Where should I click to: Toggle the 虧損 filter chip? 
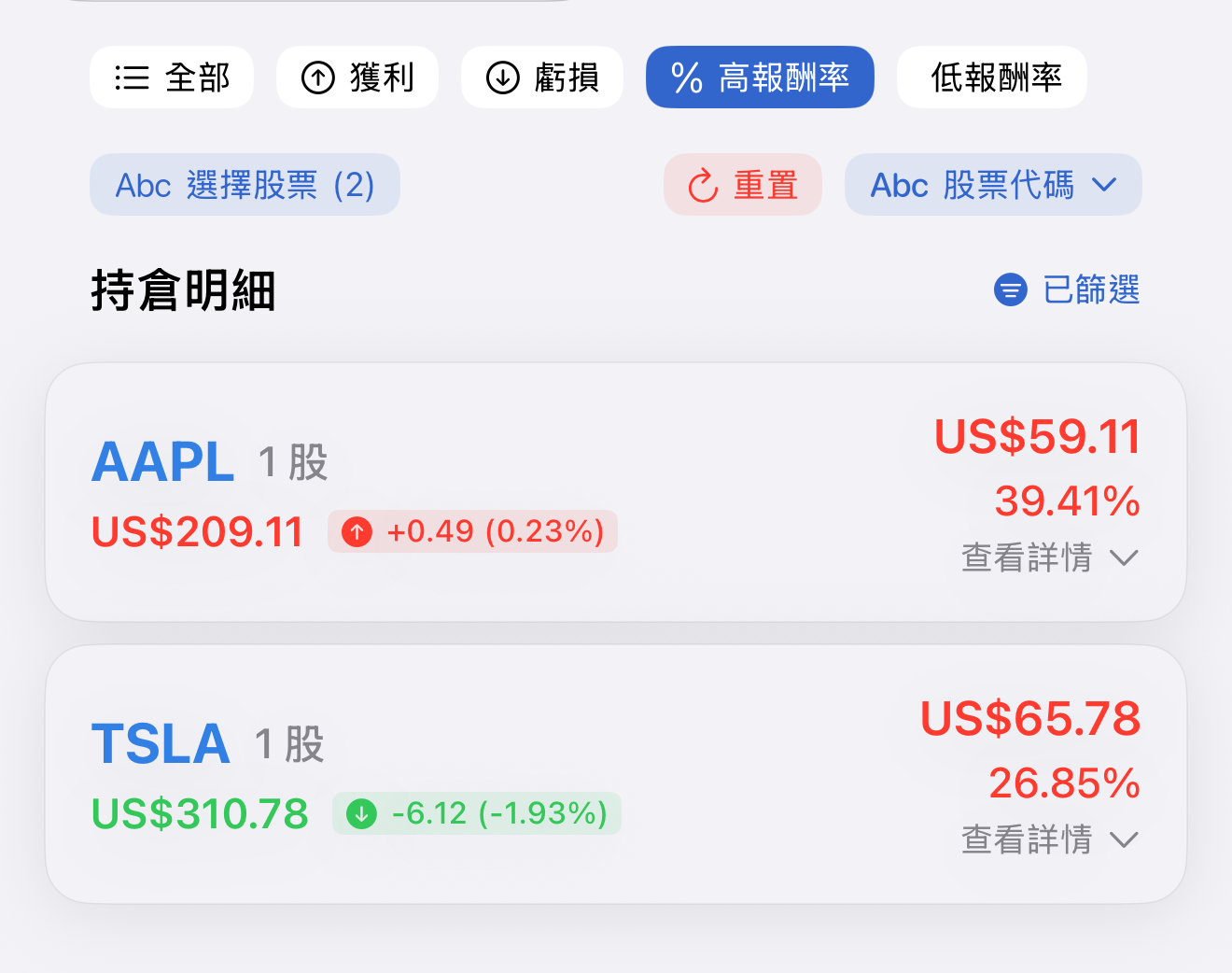[541, 78]
